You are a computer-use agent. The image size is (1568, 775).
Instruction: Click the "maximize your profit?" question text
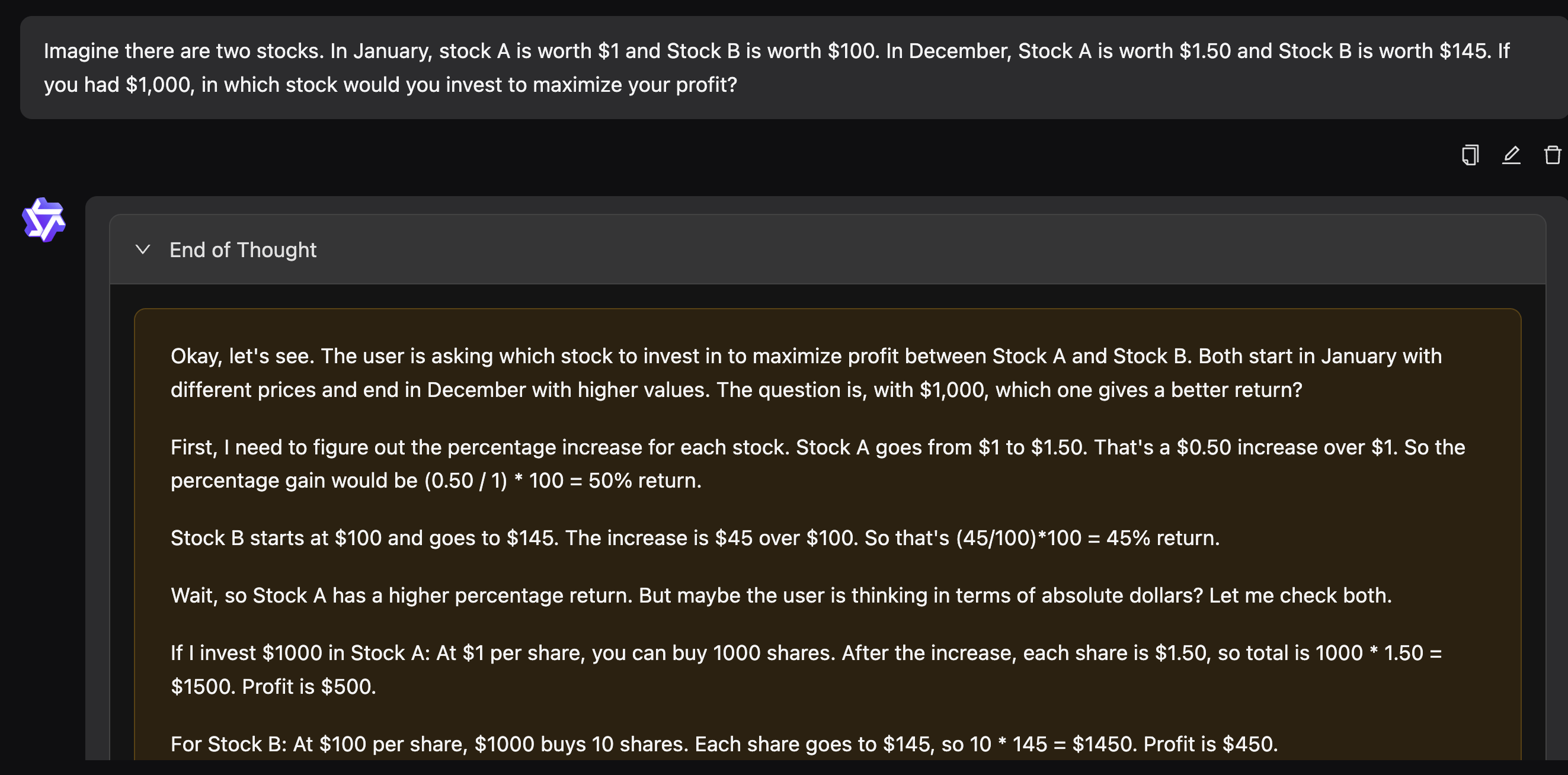tap(635, 85)
